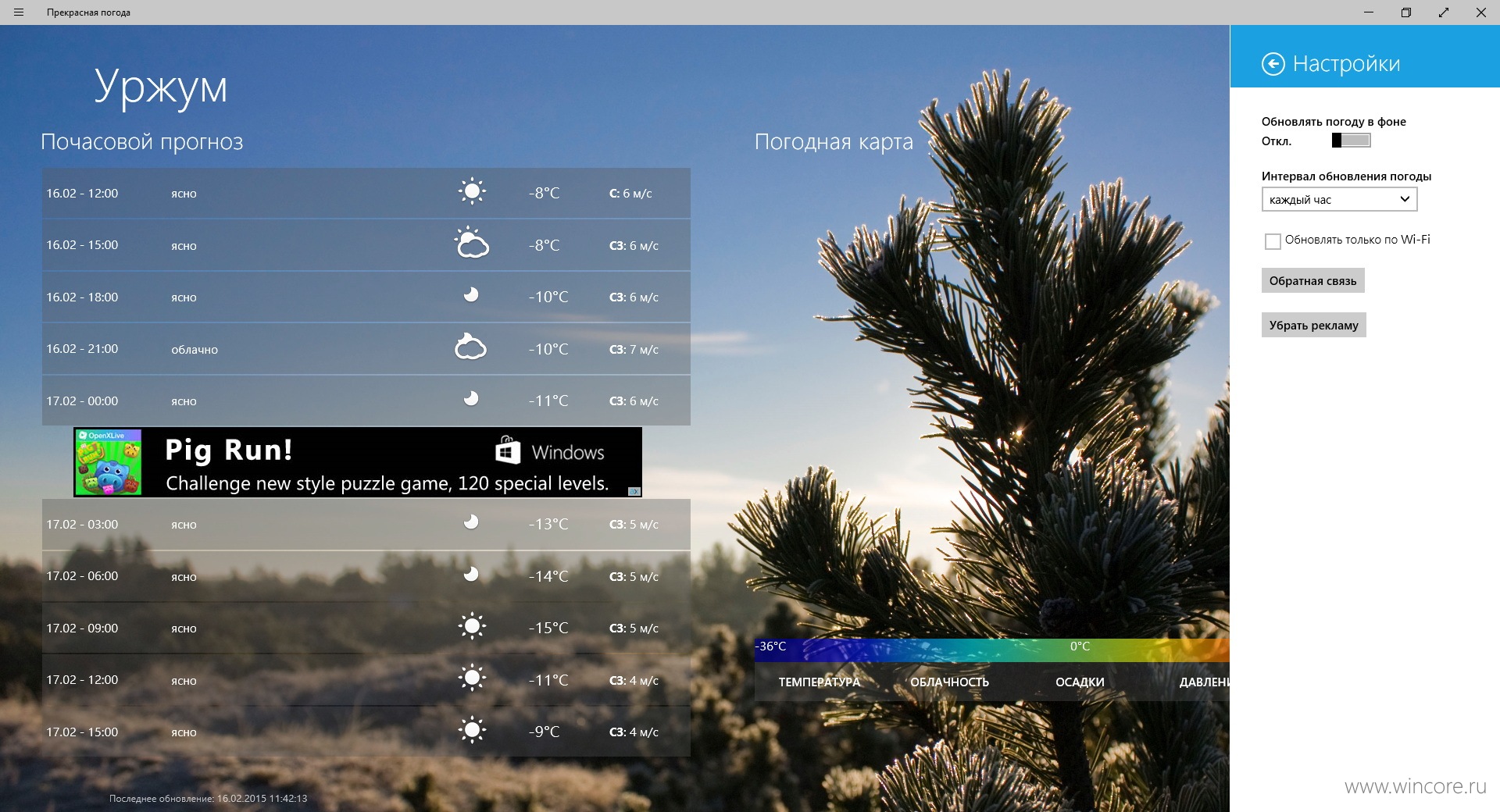Click the Последнее обновление timestamp
The height and width of the screenshot is (812, 1500).
coord(208,799)
